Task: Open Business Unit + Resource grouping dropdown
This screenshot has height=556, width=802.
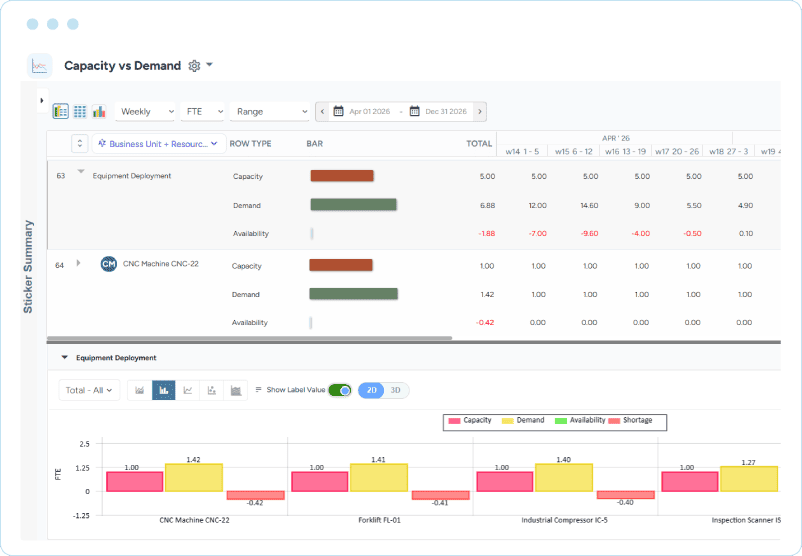Action: tap(159, 144)
